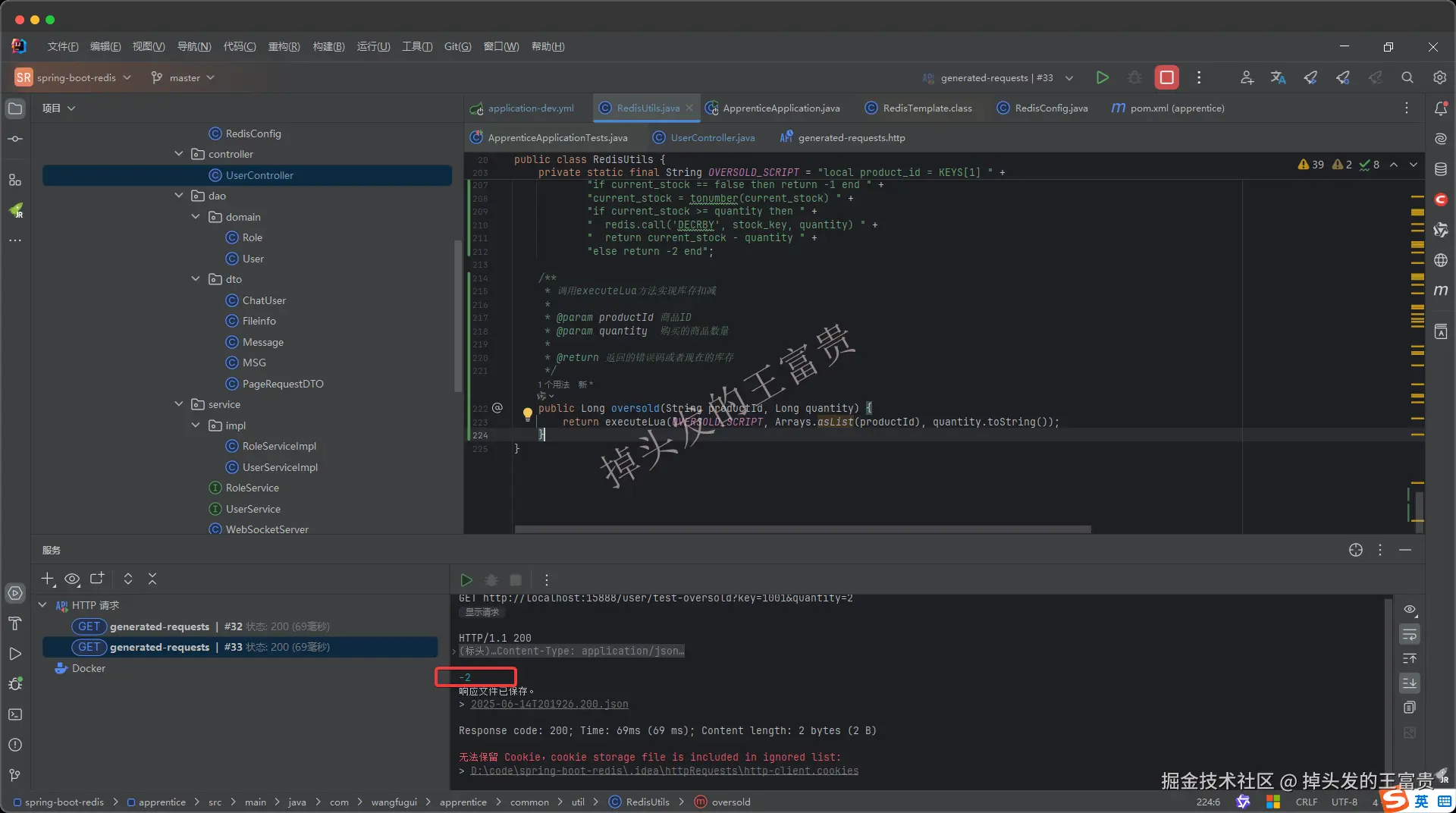This screenshot has height=813, width=1456.
Task: Click the lightbulb quick-fix icon in the editor
Action: point(528,413)
